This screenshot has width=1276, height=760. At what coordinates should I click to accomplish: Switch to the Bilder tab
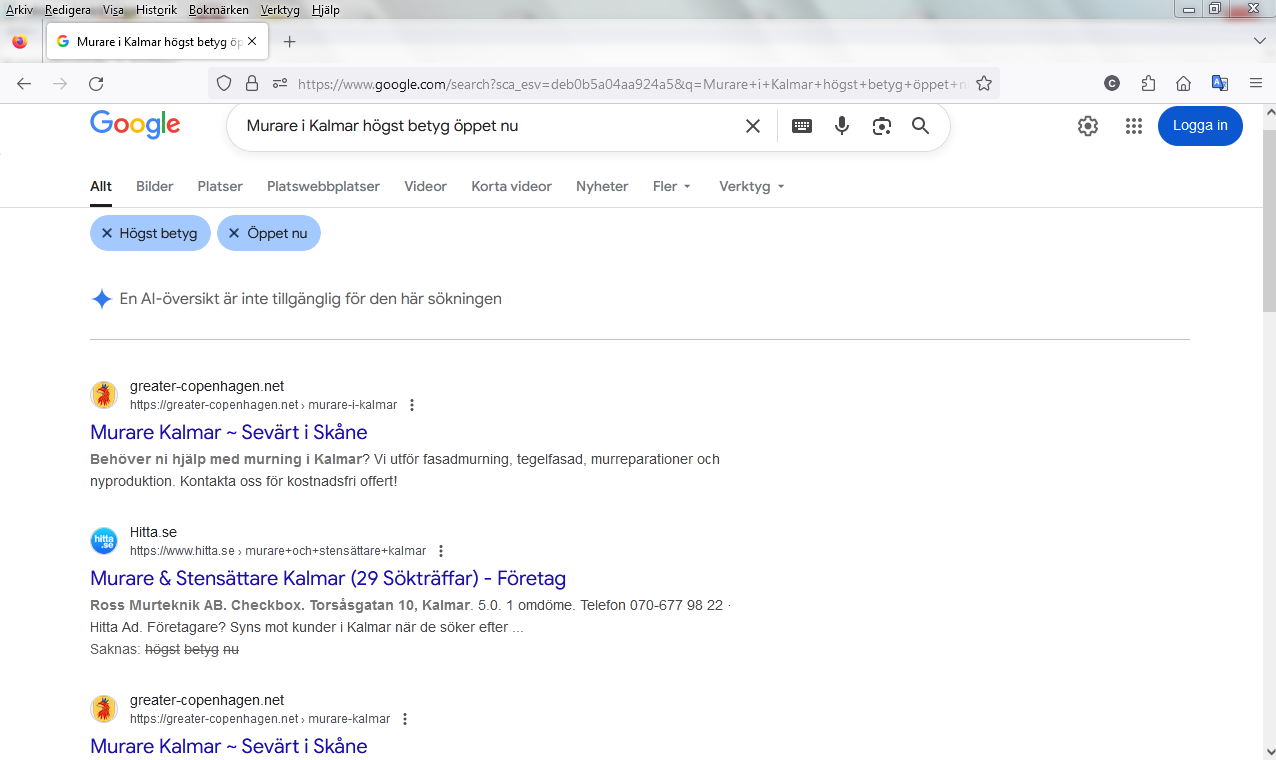coord(155,186)
